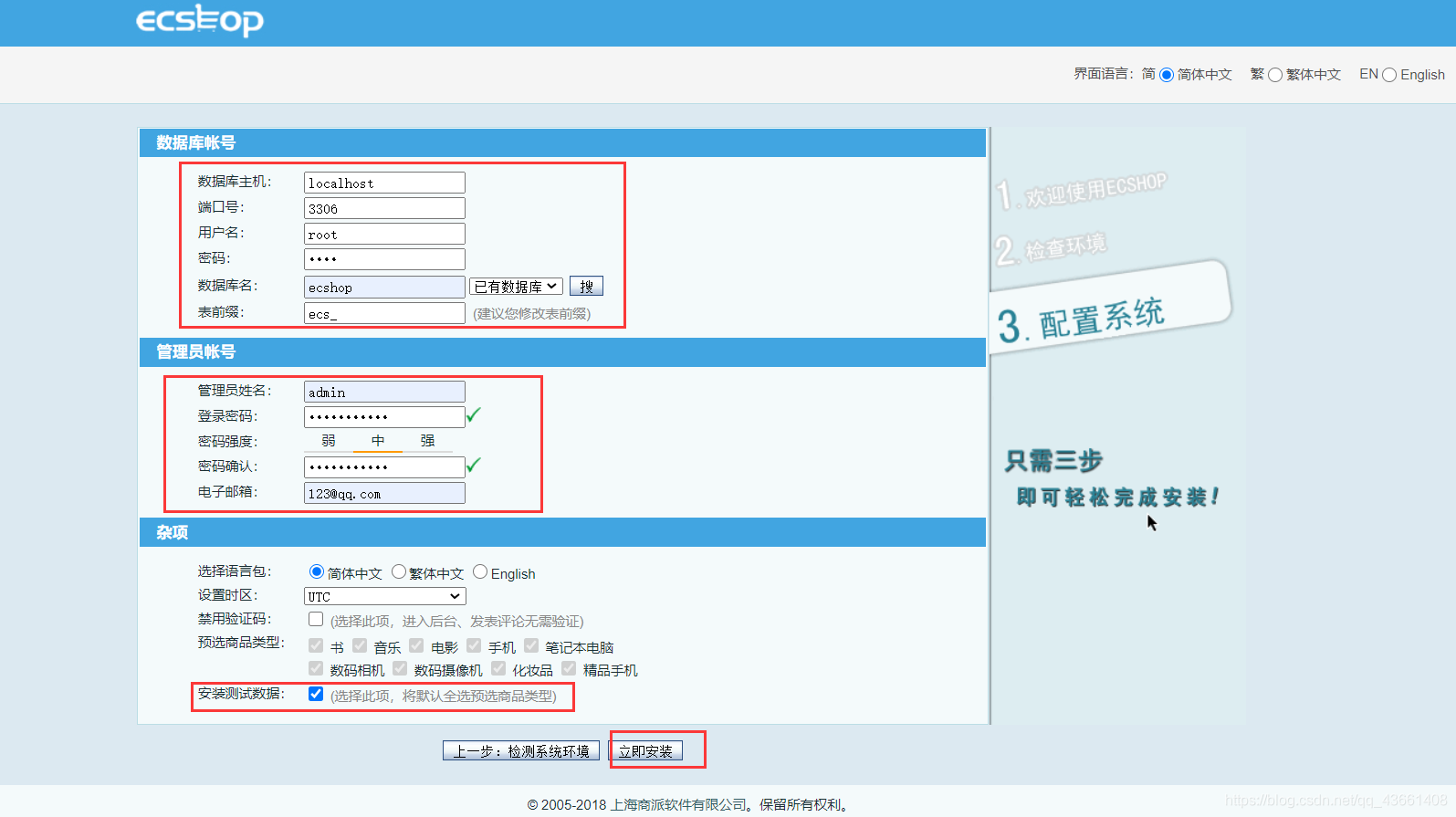Toggle the 数码相机 product type checkbox
Image resolution: width=1456 pixels, height=817 pixels.
click(x=316, y=668)
